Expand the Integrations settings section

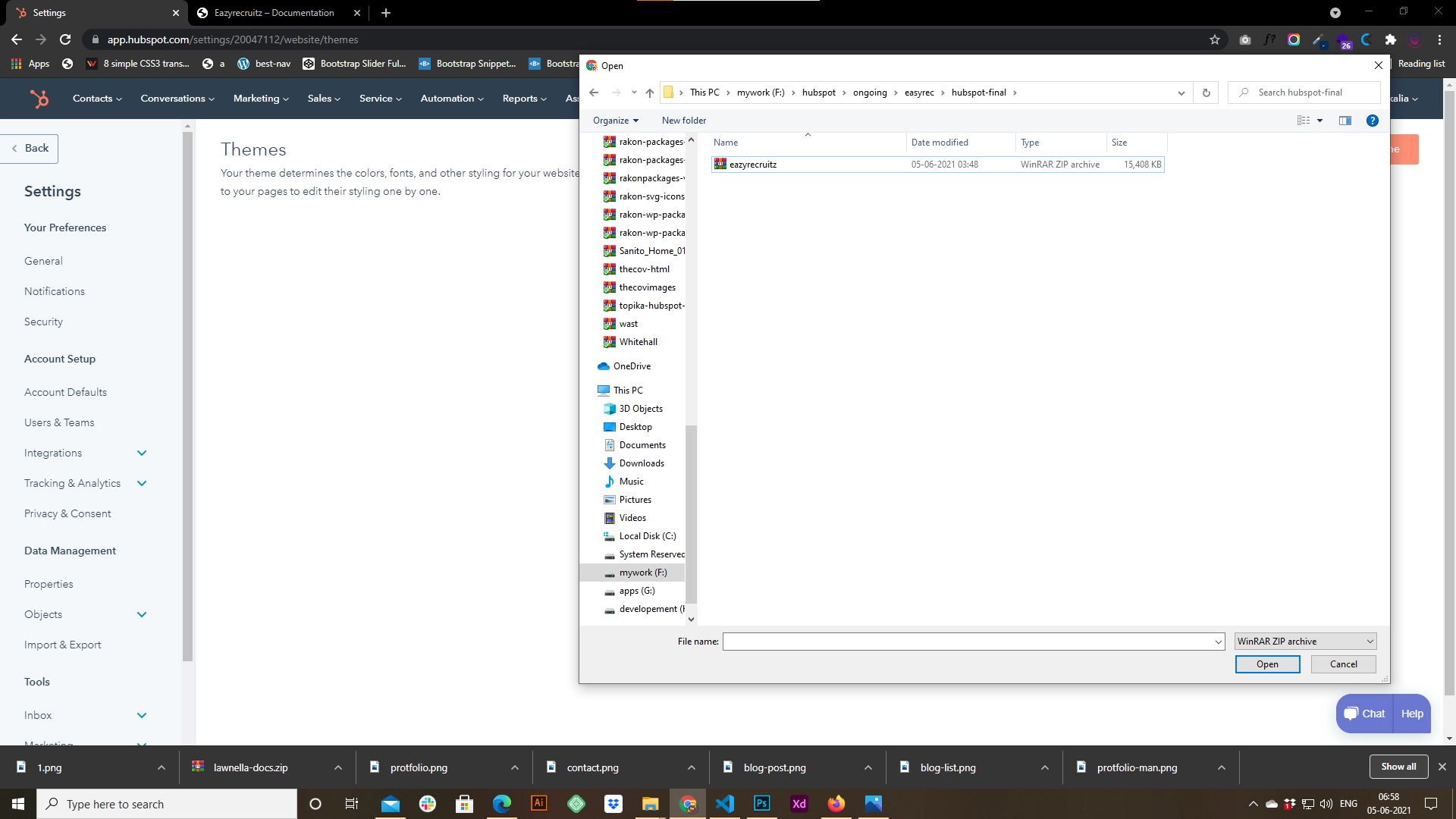(x=142, y=453)
